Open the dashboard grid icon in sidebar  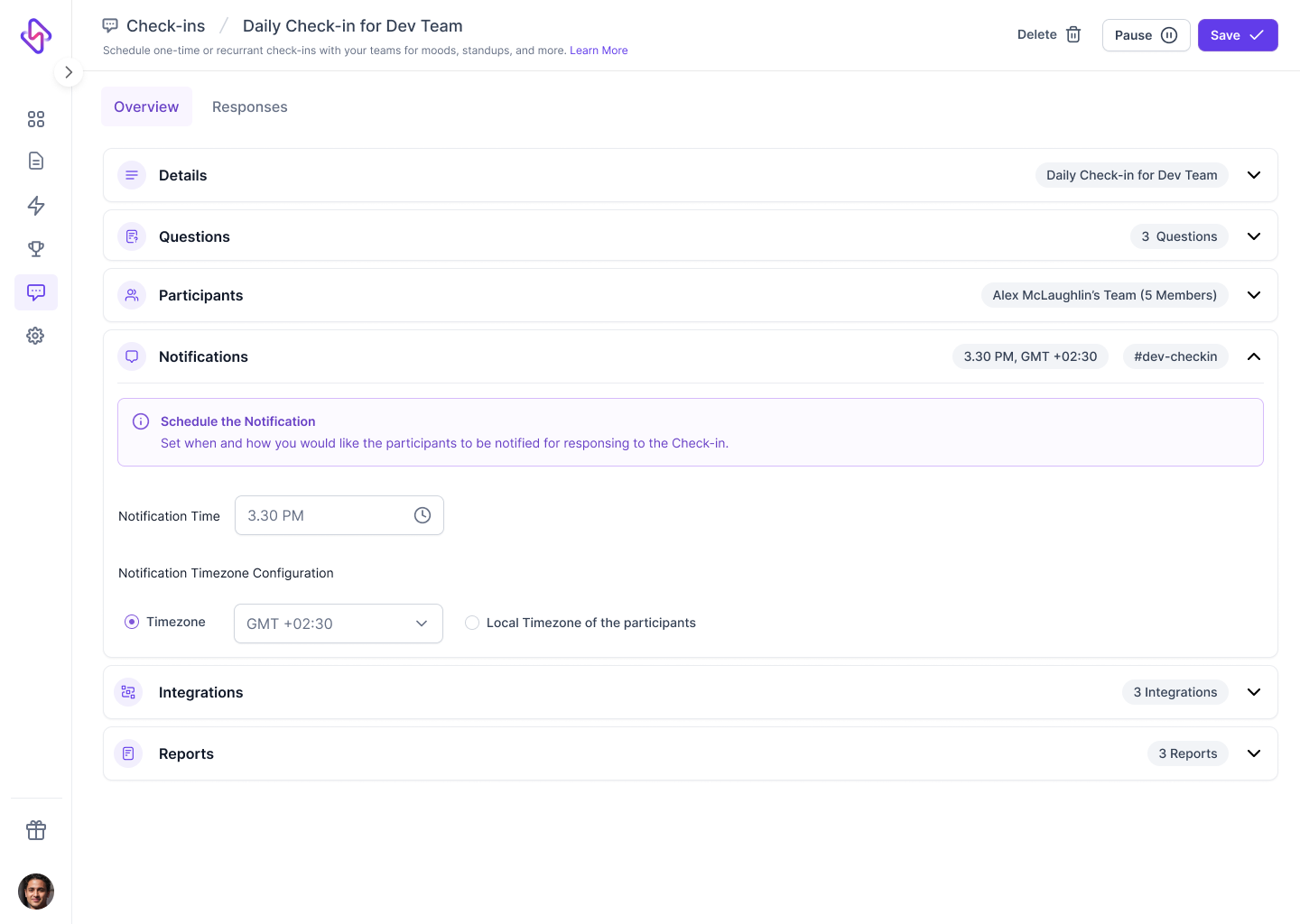coord(36,119)
